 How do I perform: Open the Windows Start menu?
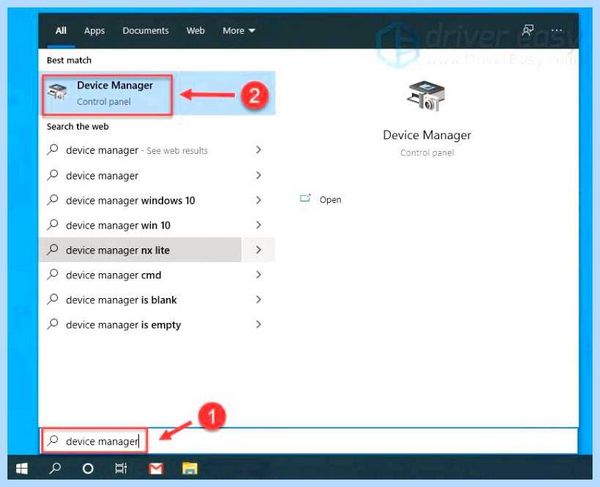[x=22, y=468]
